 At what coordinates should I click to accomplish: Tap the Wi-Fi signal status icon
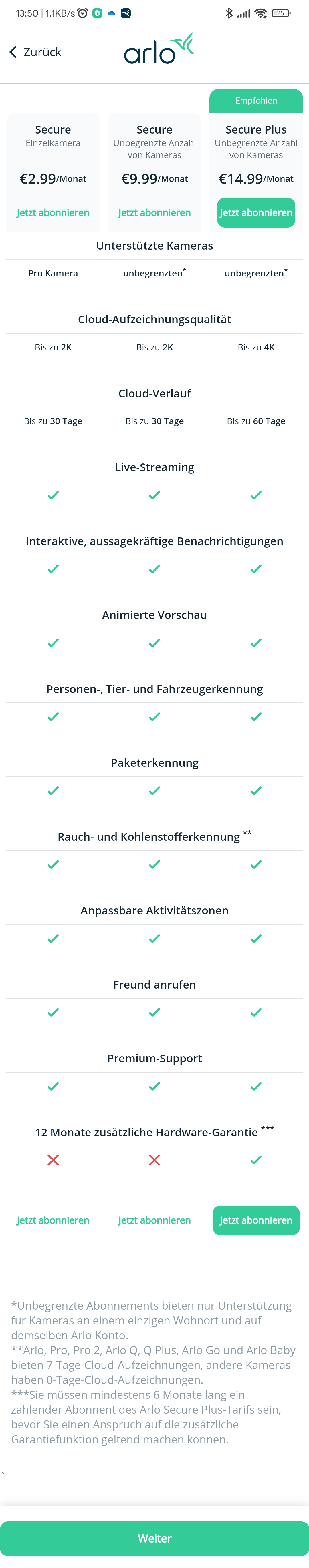(261, 13)
